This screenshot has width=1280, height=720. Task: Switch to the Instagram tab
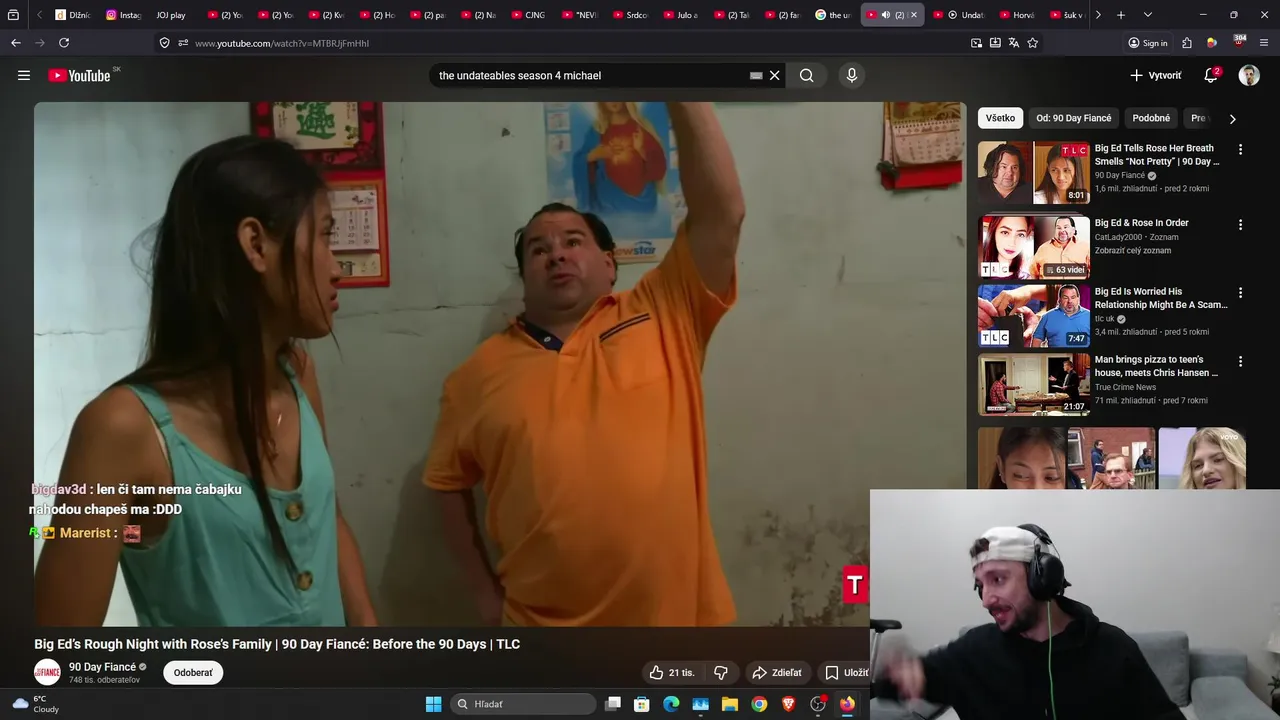124,15
